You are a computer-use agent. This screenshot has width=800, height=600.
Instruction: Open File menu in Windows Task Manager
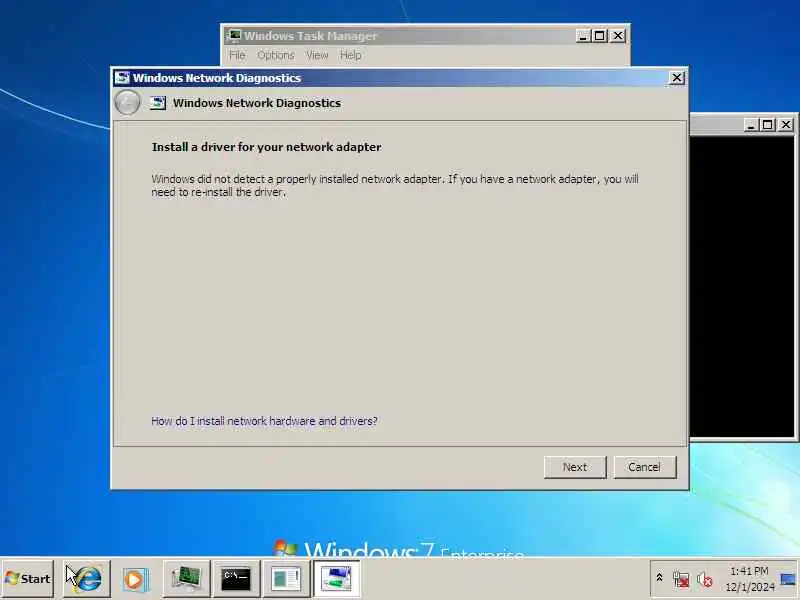pyautogui.click(x=237, y=55)
